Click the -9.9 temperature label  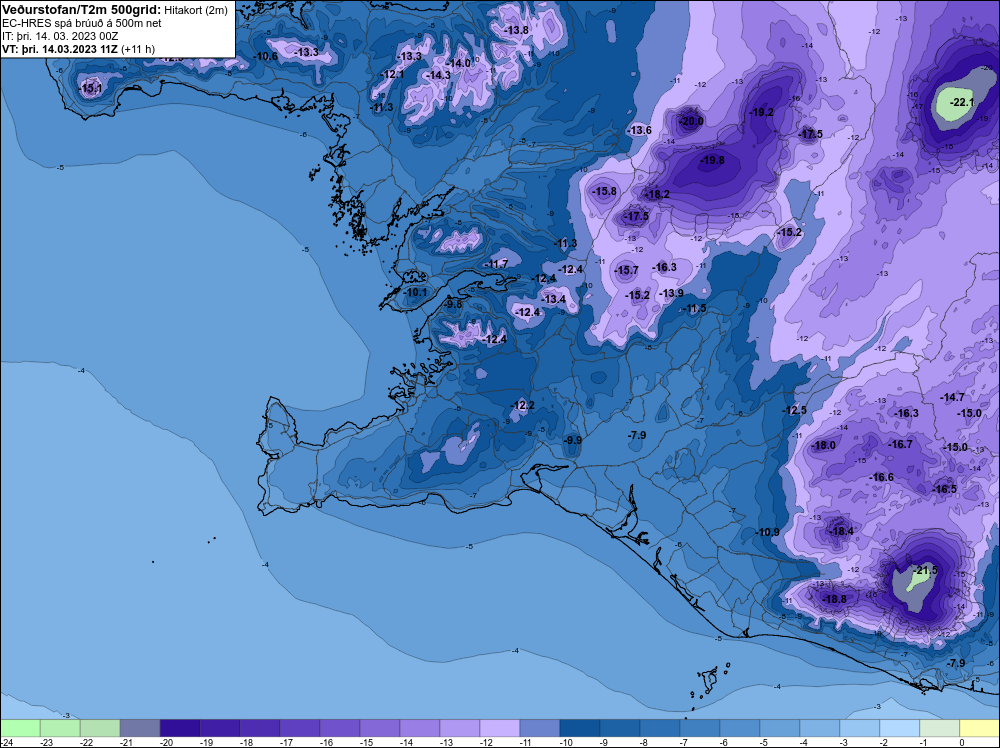(573, 440)
